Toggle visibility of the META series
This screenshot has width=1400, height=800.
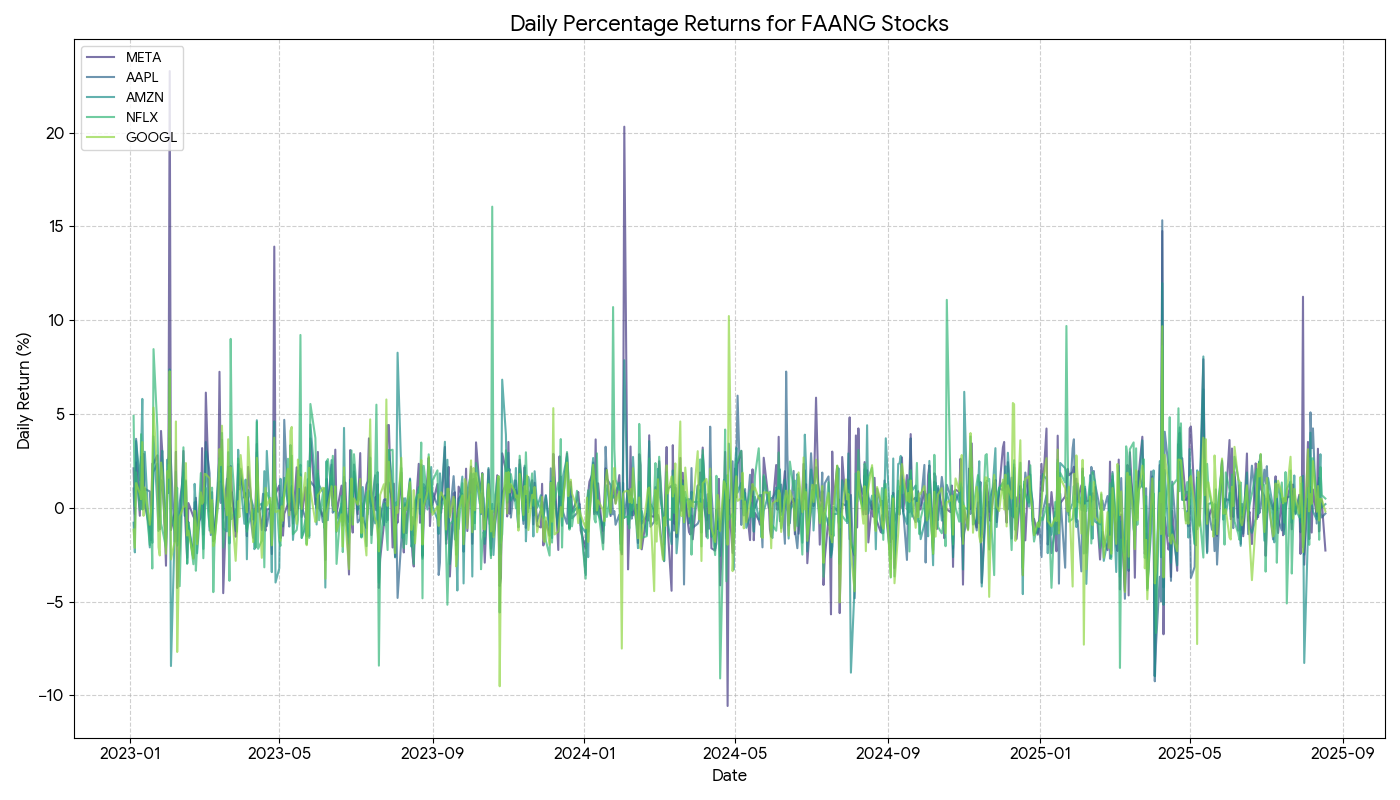click(x=143, y=58)
